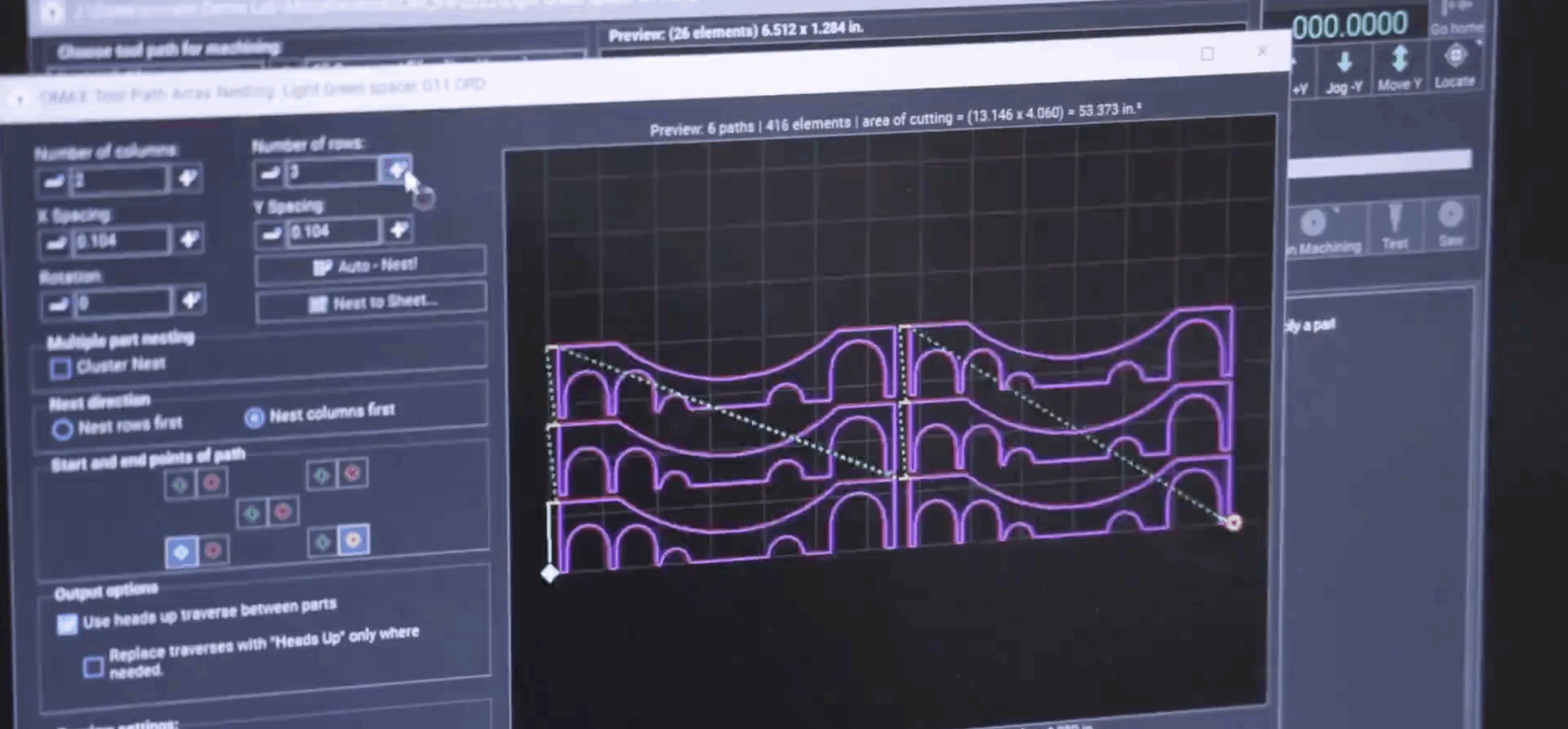Viewport: 1568px width, 729px height.
Task: Click the Locate target icon
Action: pos(1455,56)
